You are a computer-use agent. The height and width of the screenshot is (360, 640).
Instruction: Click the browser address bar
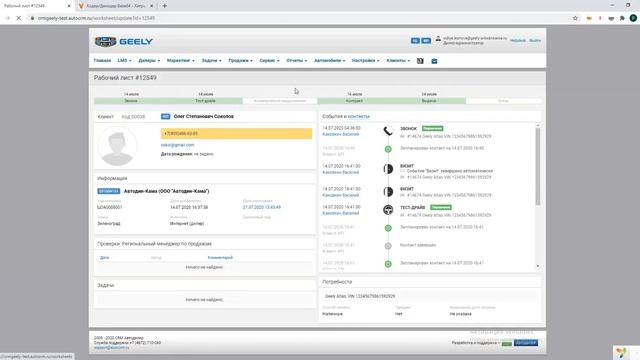pos(300,18)
